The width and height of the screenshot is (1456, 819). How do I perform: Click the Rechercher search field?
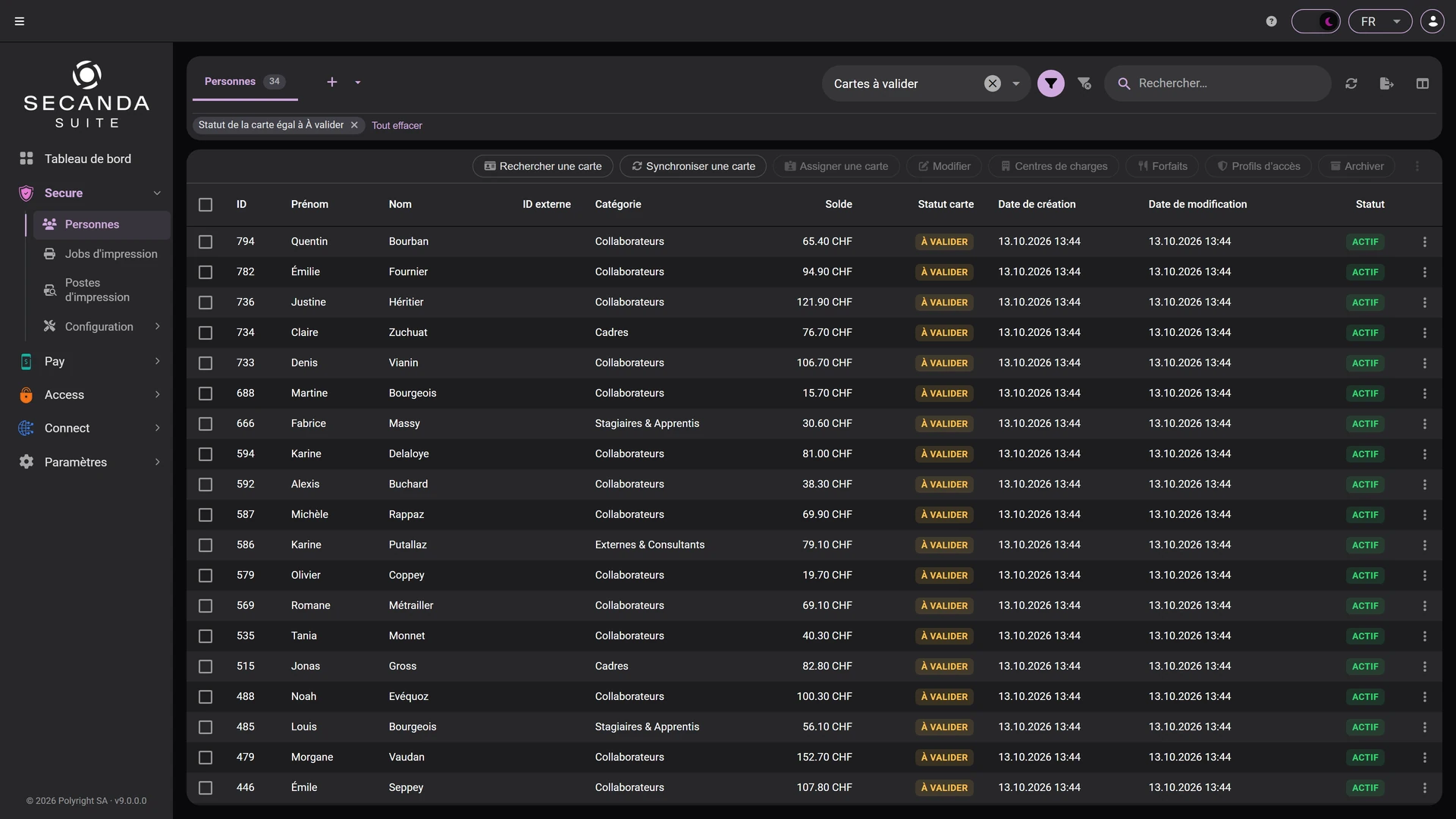click(x=1218, y=83)
